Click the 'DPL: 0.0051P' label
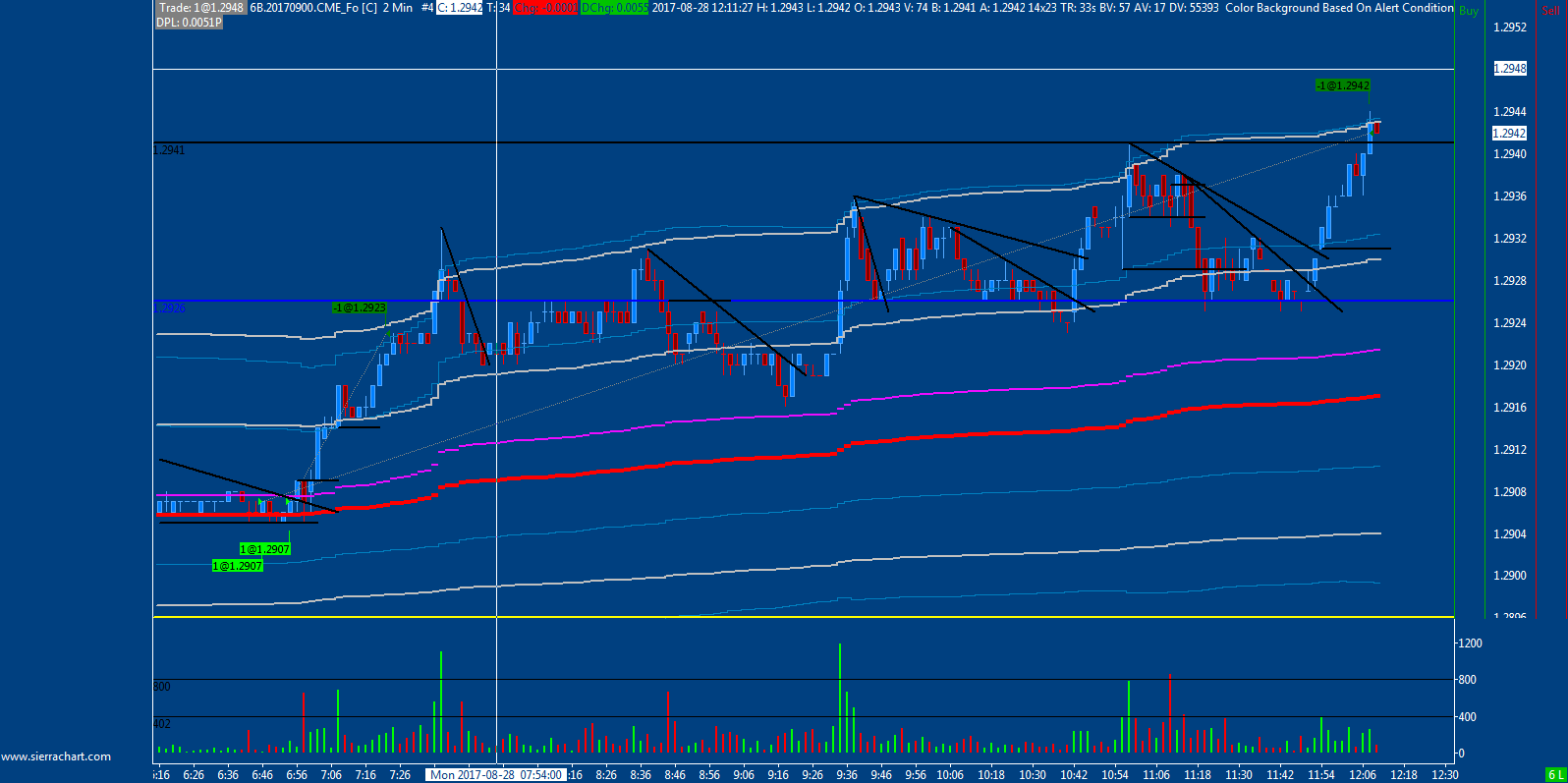 [189, 23]
